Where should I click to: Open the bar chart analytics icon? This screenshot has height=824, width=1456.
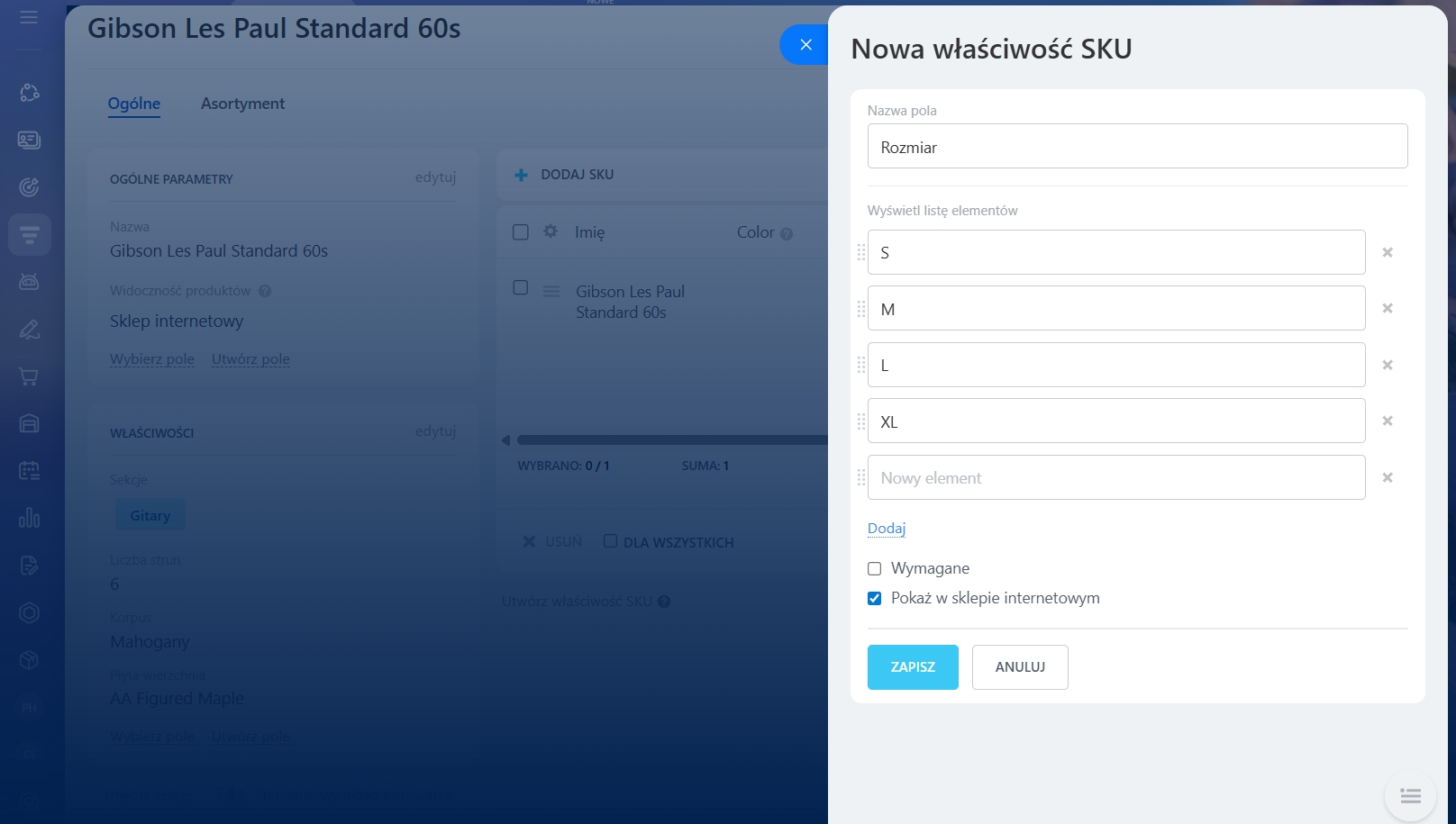coord(29,518)
